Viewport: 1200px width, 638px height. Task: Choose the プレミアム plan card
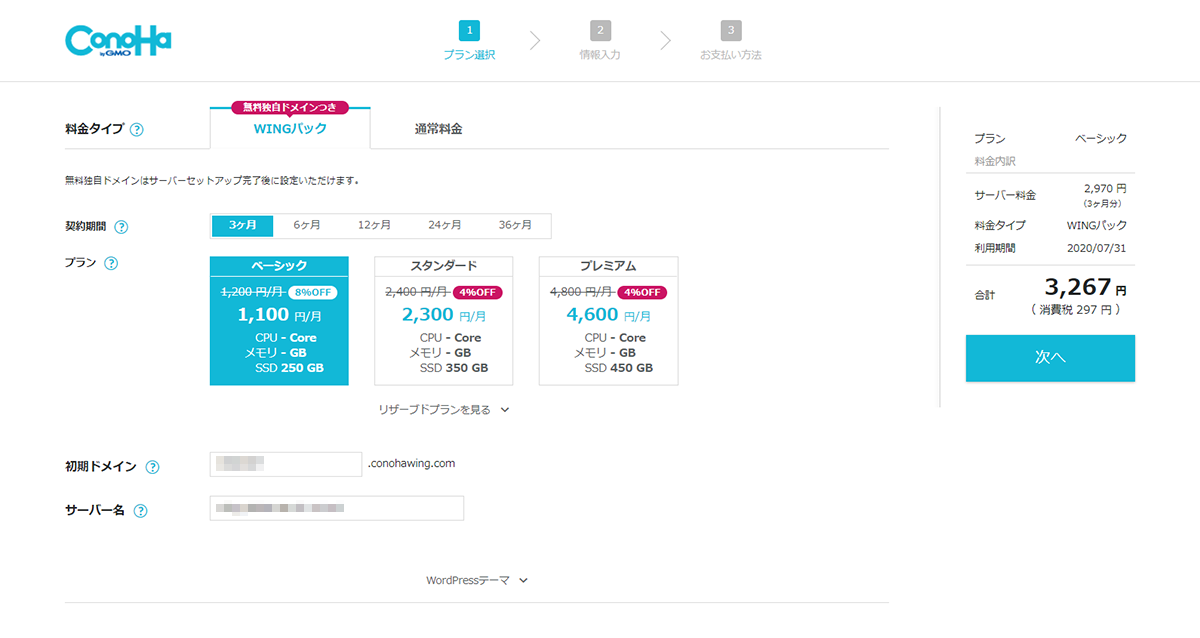point(608,321)
